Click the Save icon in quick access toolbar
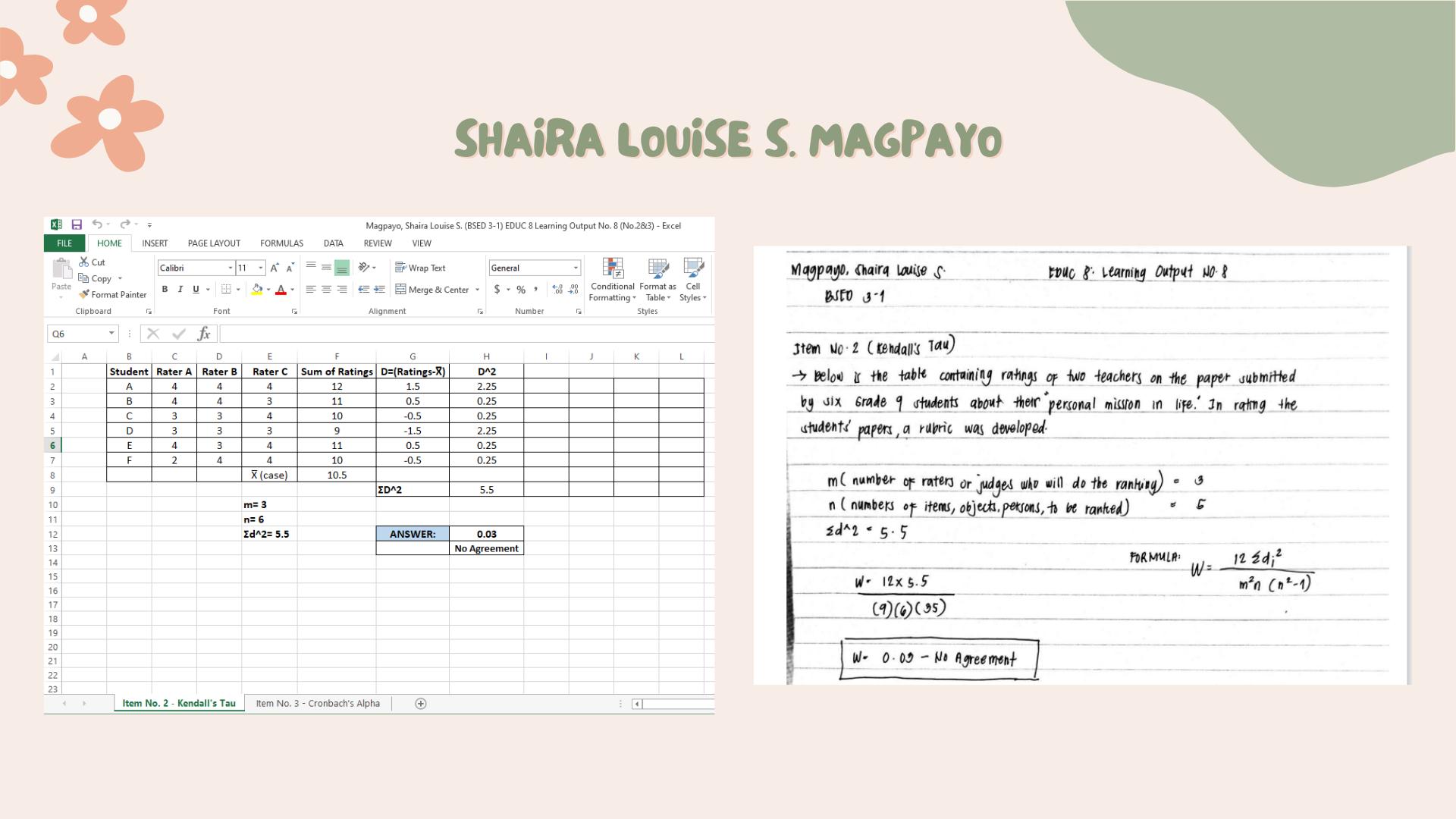Viewport: 1456px width, 819px height. point(77,224)
